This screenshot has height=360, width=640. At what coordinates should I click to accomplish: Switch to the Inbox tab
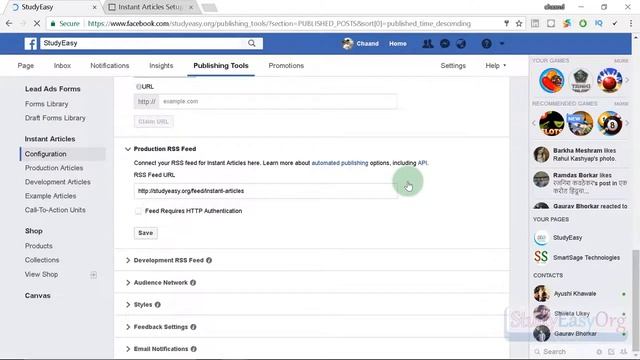pos(62,65)
